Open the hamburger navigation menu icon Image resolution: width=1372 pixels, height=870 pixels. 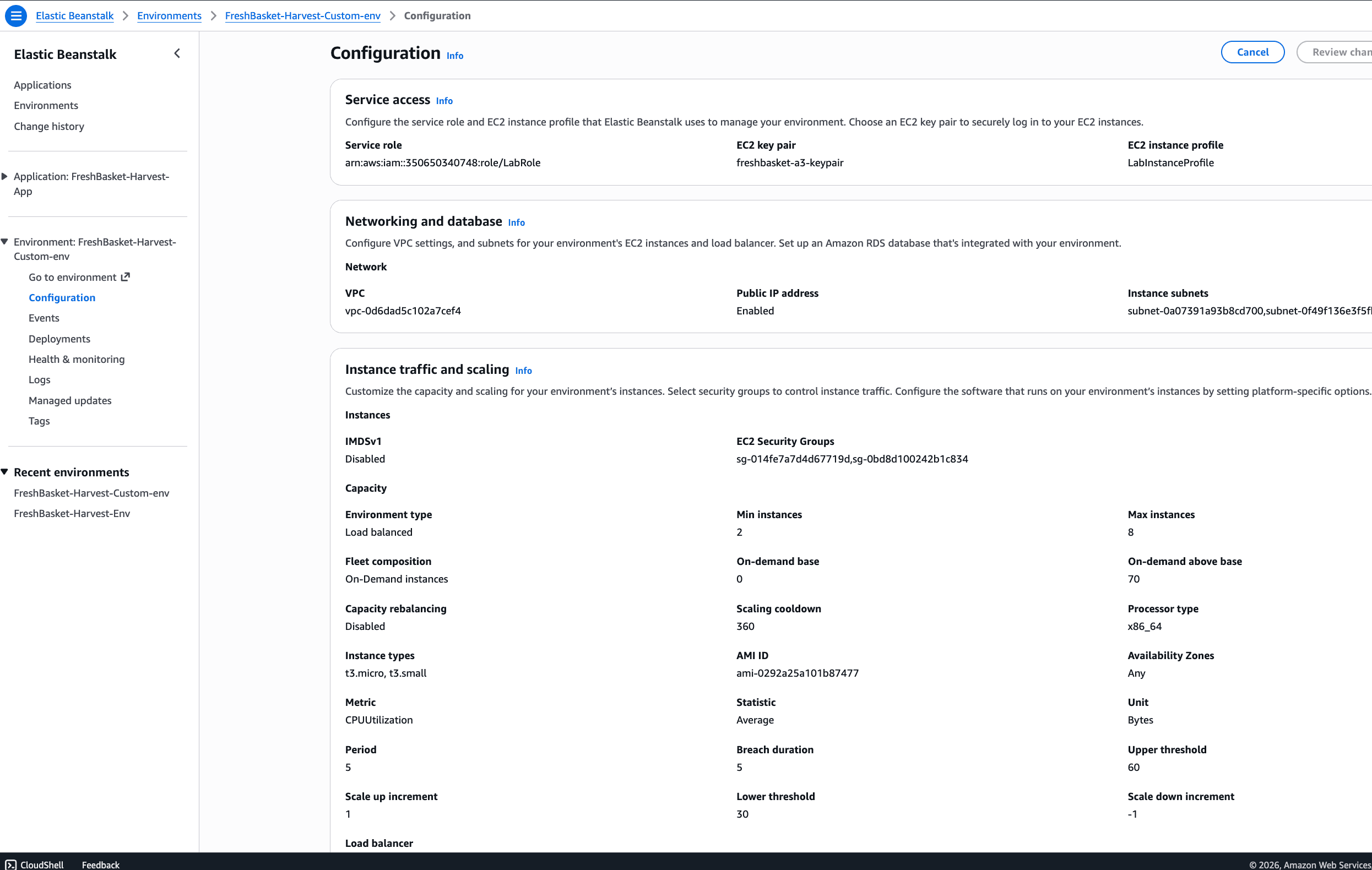click(x=16, y=15)
